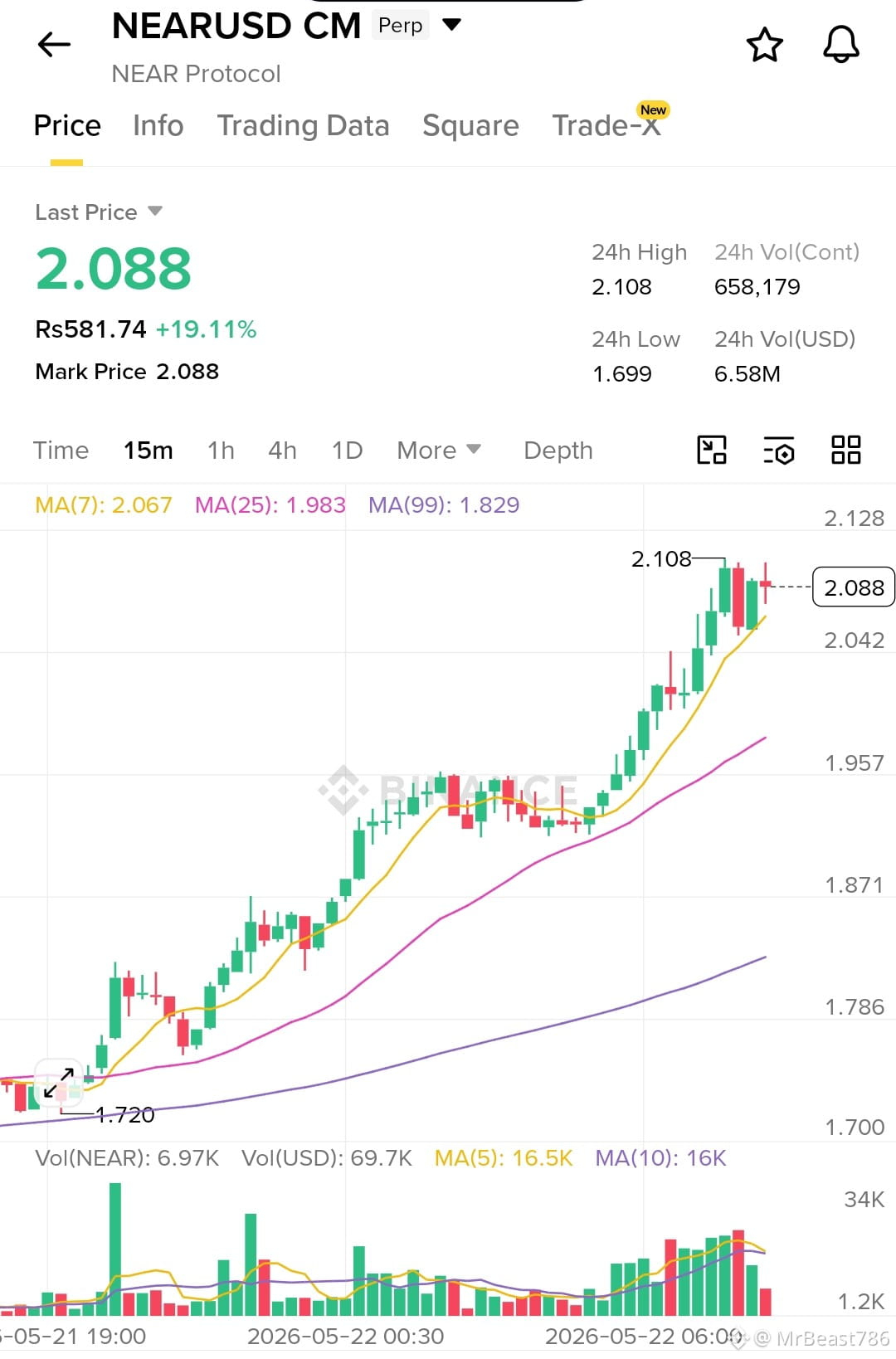The width and height of the screenshot is (896, 1359).
Task: Click the MA(25): 1.983 indicator label
Action: [270, 504]
